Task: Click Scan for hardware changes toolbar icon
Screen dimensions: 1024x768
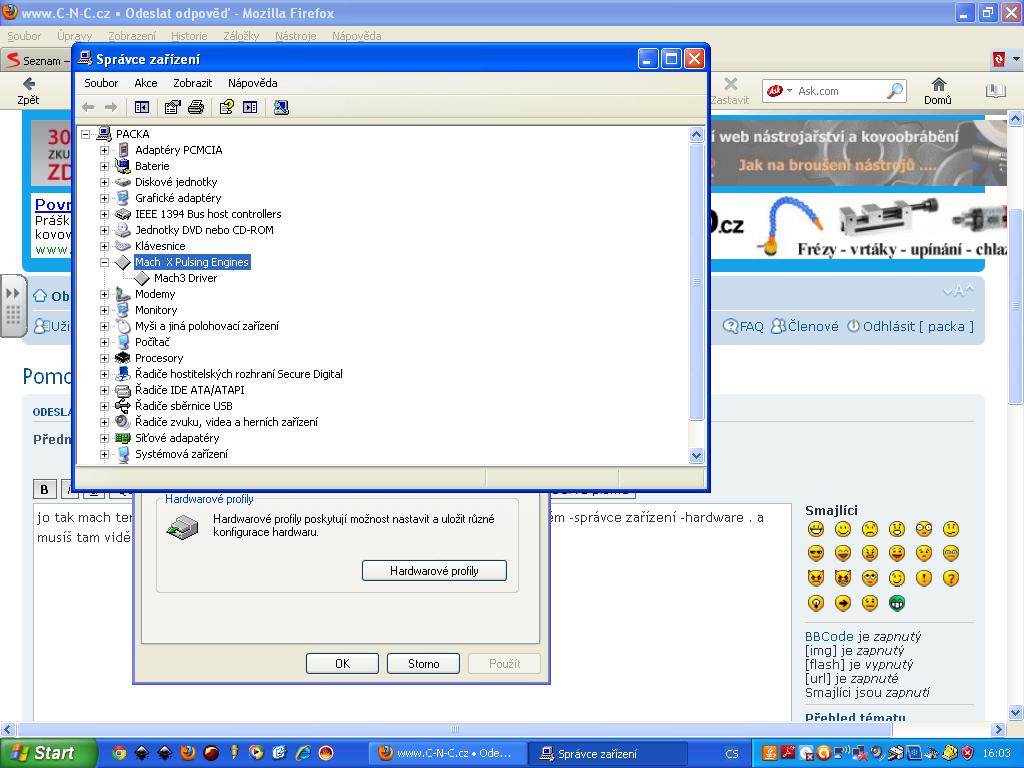Action: click(x=281, y=107)
